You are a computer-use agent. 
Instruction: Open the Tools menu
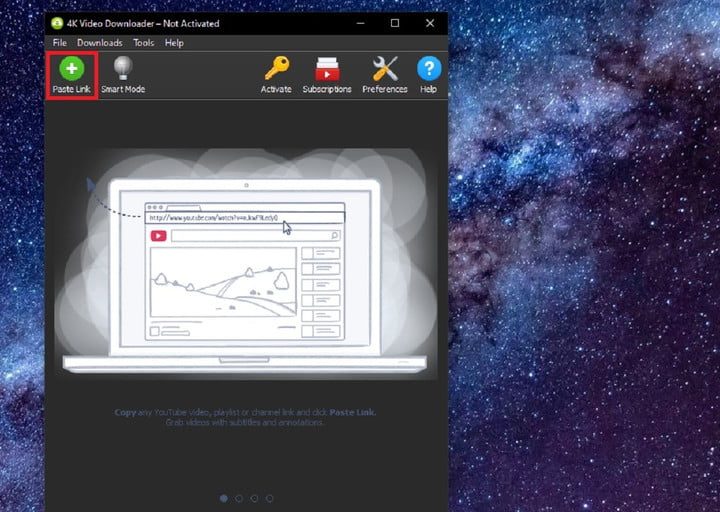click(144, 43)
